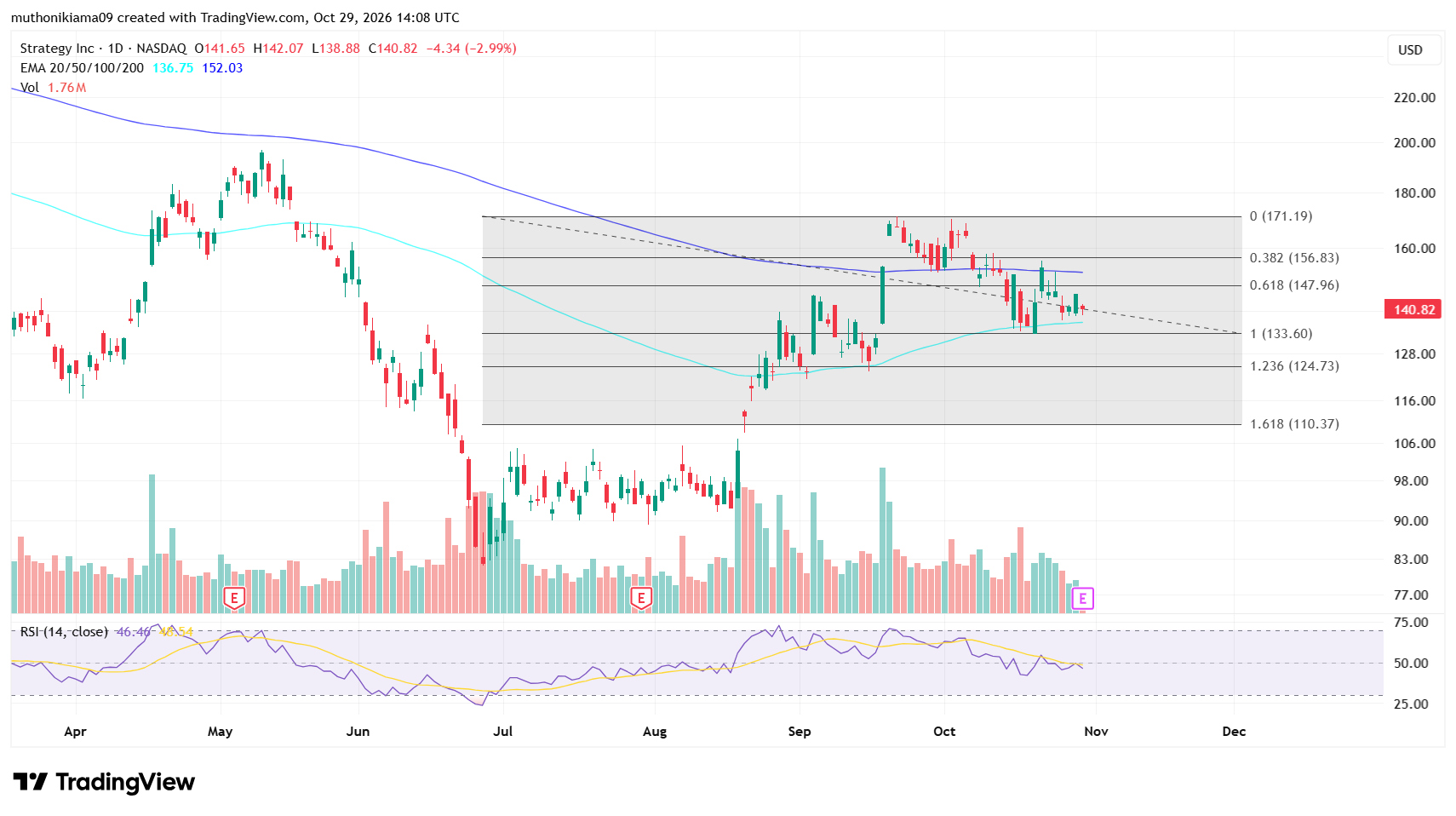Click the low price L138.88

point(335,49)
